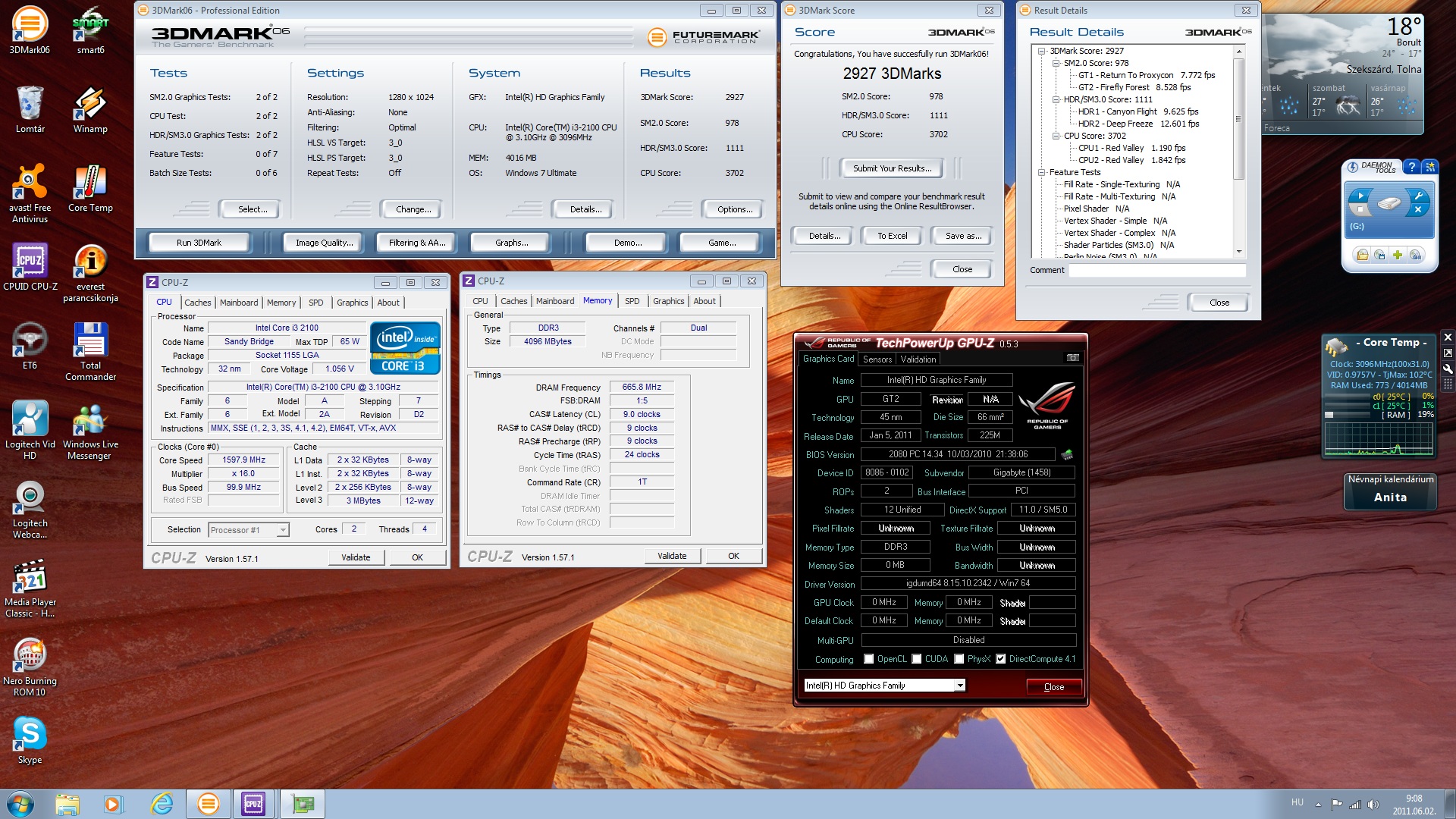Launch ET6 desktop shortcut
The width and height of the screenshot is (1456, 819).
pos(30,346)
